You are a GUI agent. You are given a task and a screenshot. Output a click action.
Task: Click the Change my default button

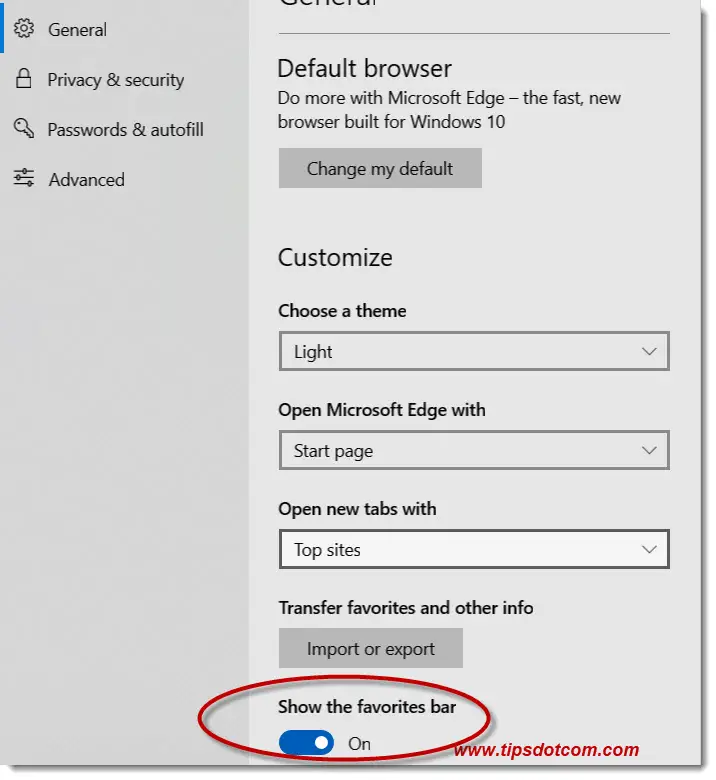(380, 168)
